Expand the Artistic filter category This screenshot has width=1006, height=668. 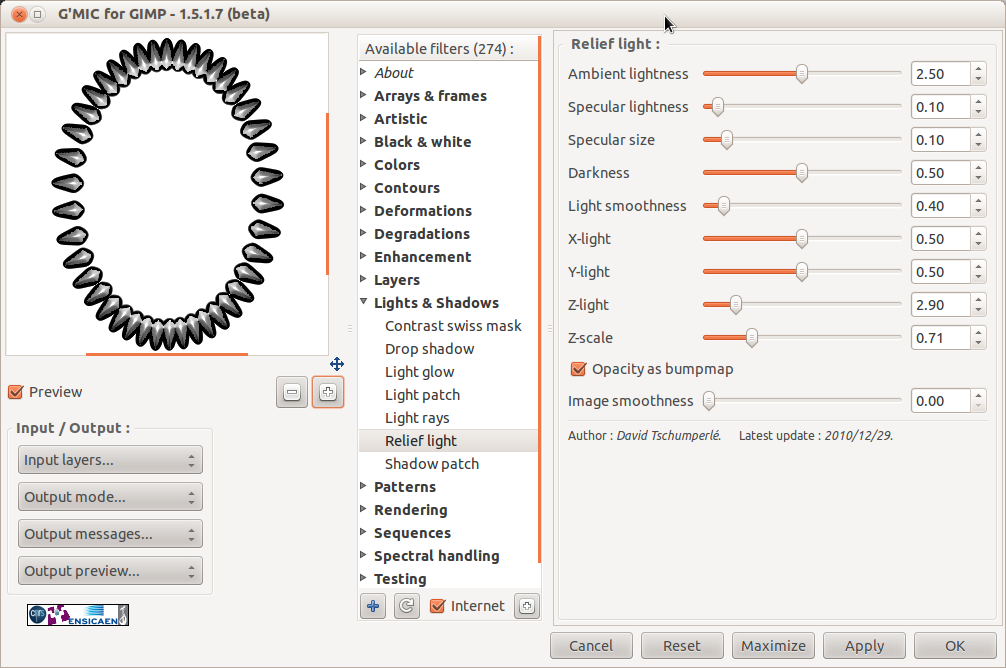click(x=364, y=119)
